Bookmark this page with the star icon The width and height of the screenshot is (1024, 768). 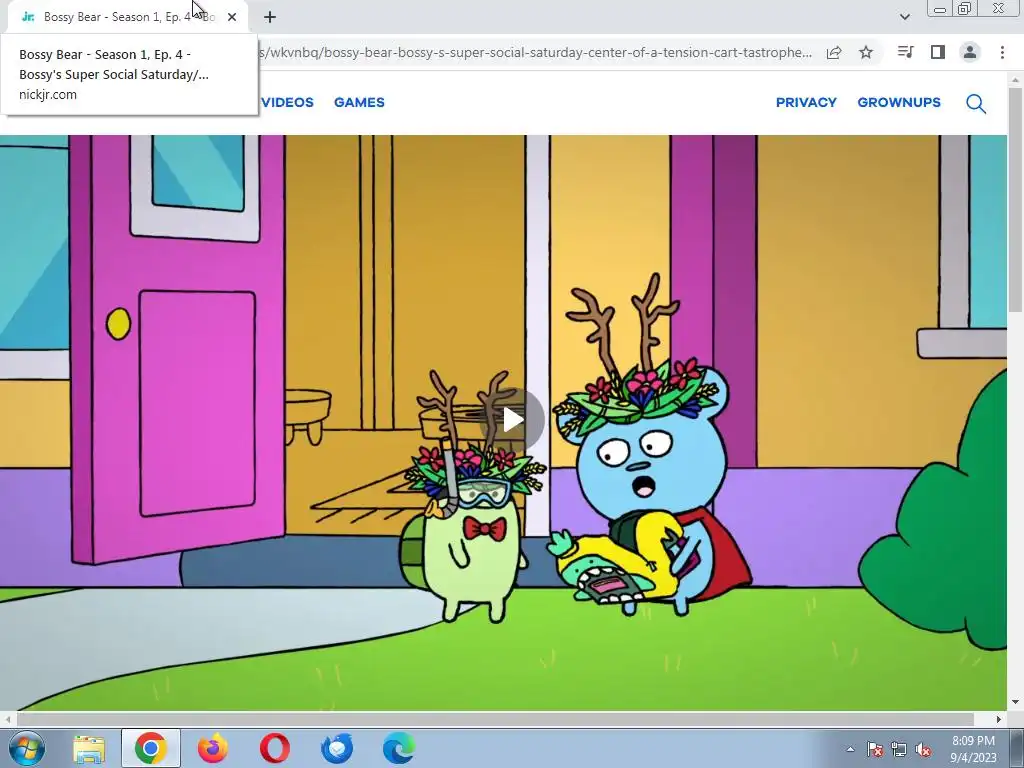[x=866, y=52]
